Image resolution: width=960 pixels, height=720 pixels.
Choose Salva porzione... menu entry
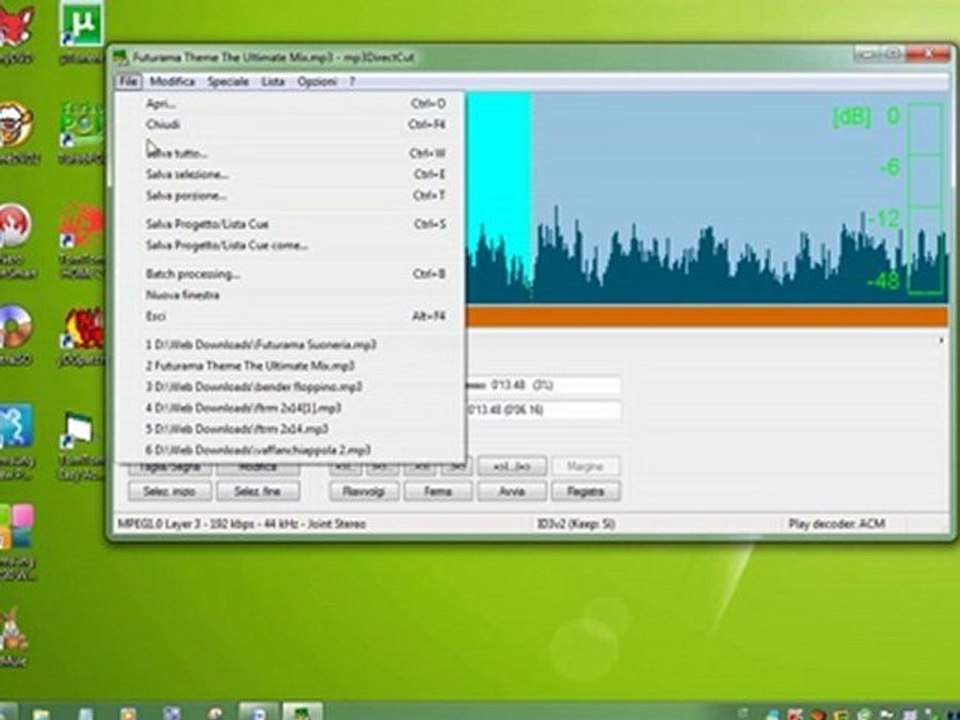[x=290, y=195]
